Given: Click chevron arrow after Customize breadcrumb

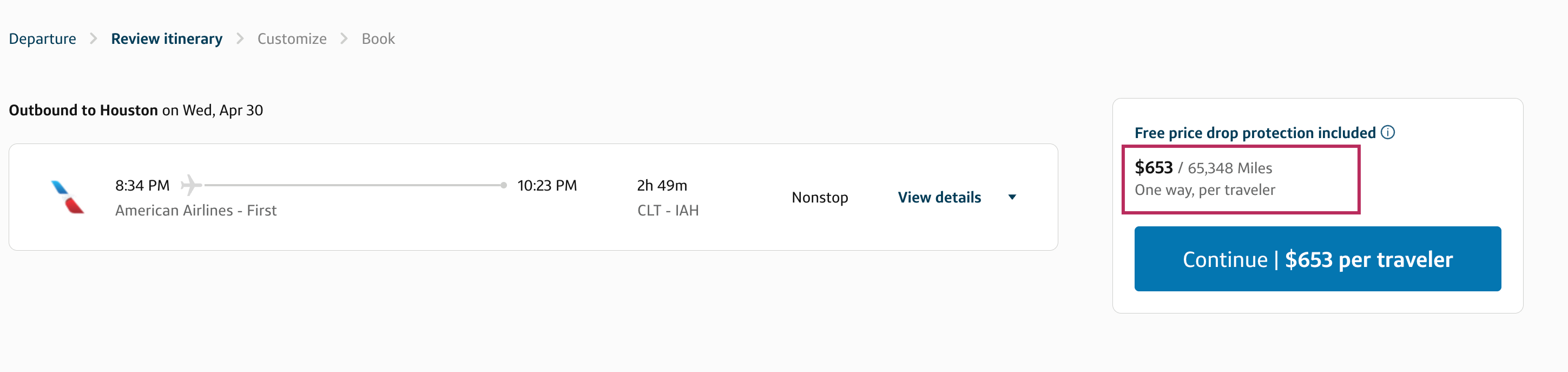Looking at the screenshot, I should pos(344,39).
